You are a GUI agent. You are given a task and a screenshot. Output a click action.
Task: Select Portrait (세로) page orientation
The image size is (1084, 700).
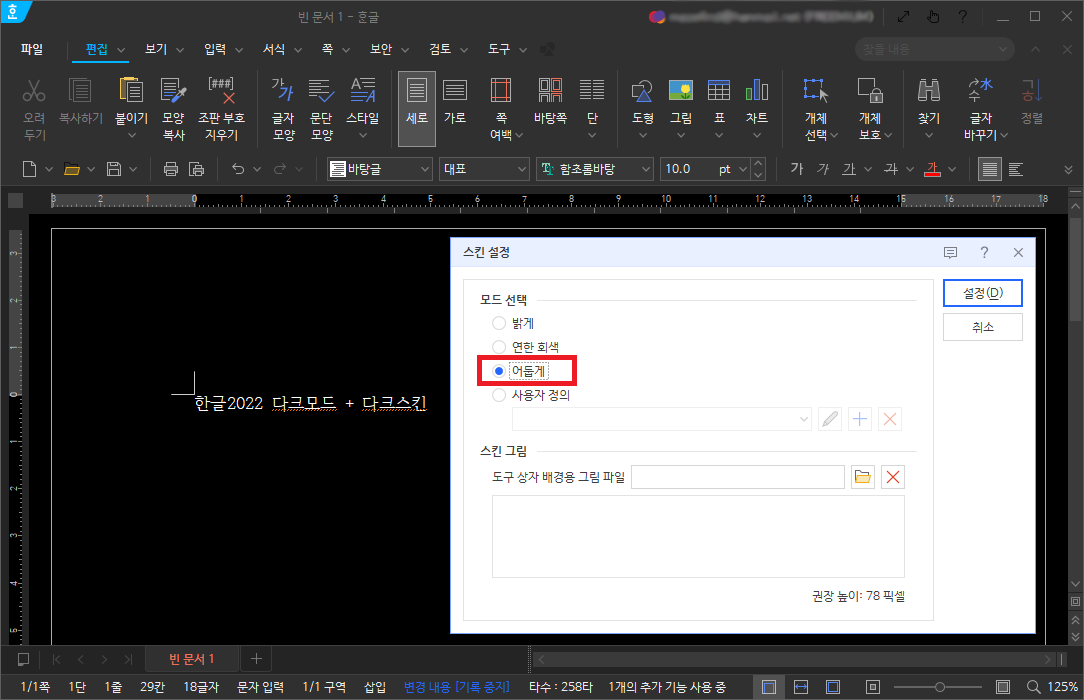pyautogui.click(x=417, y=109)
